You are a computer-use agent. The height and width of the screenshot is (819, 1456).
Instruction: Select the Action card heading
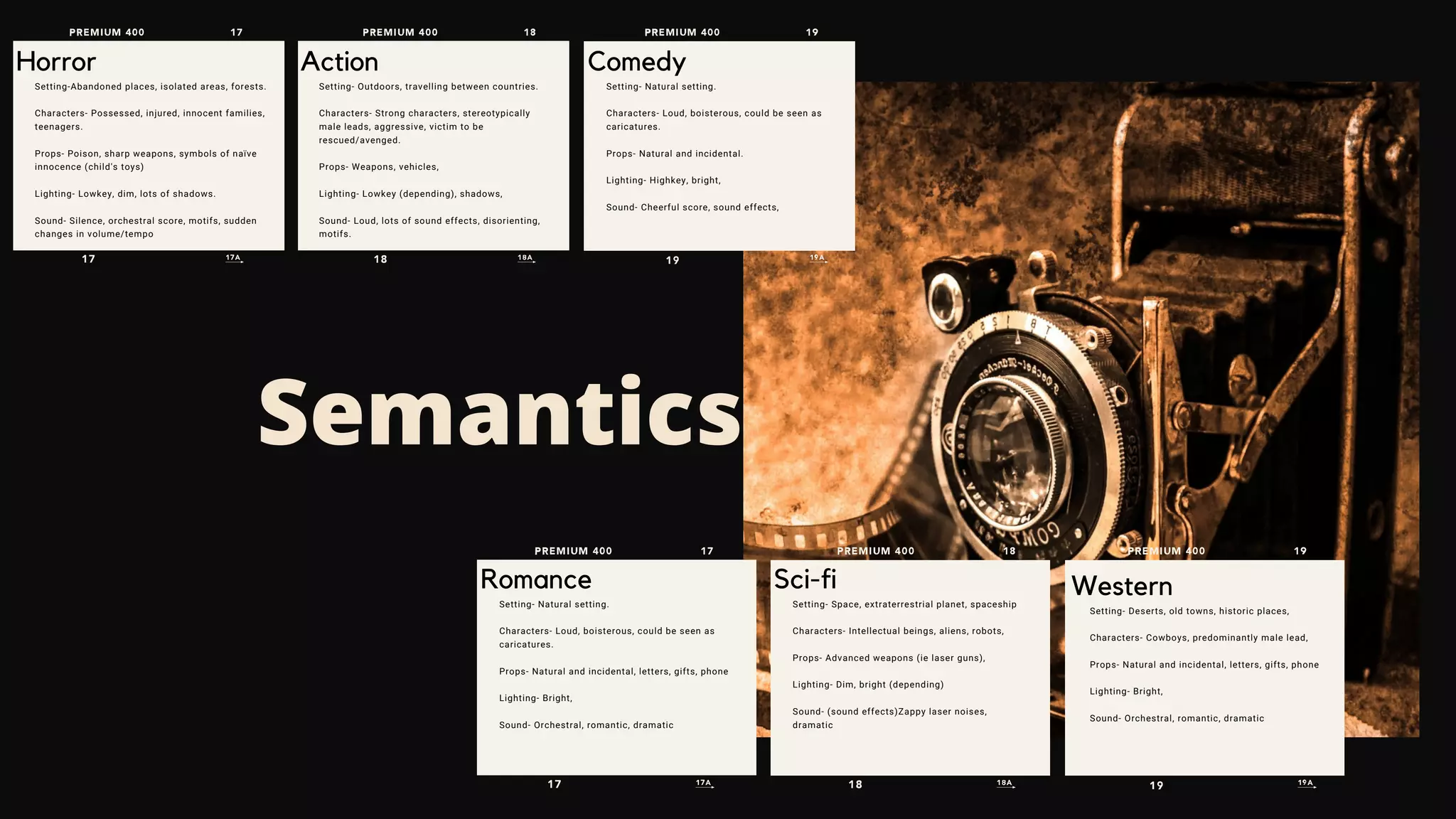[339, 62]
